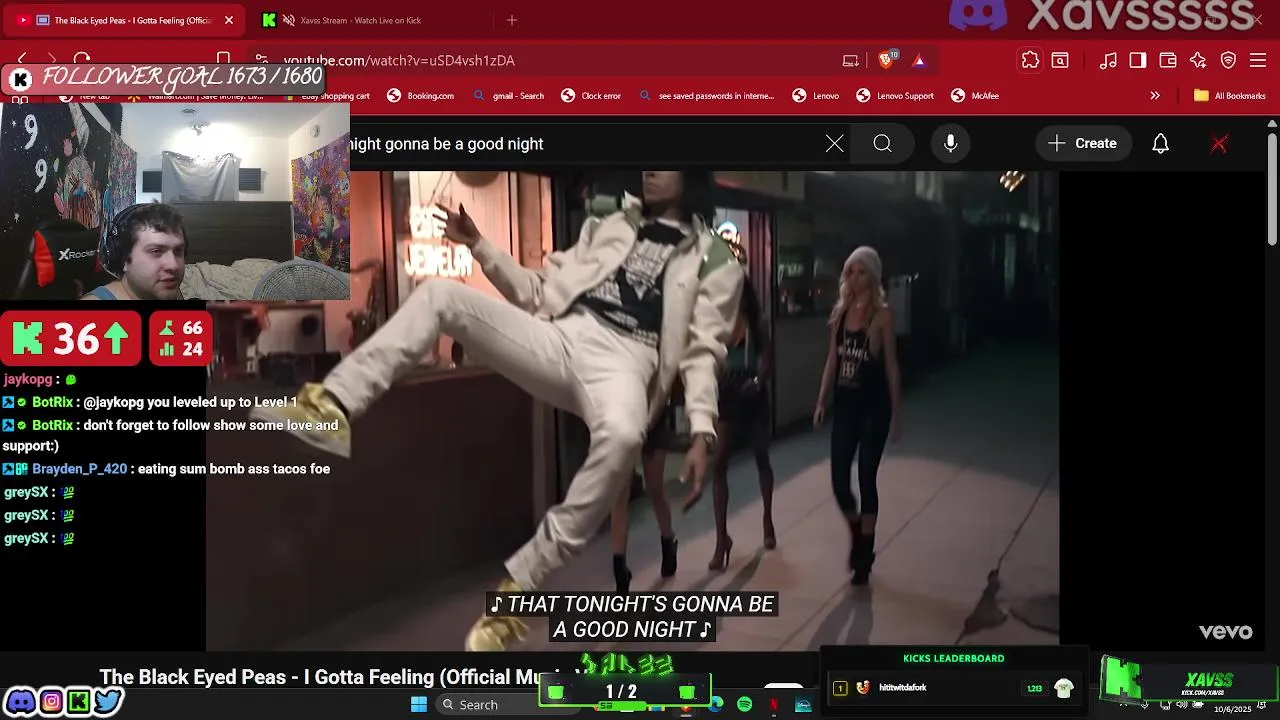Open the Clock error bookmark
This screenshot has height=720, width=1280.
tap(591, 96)
